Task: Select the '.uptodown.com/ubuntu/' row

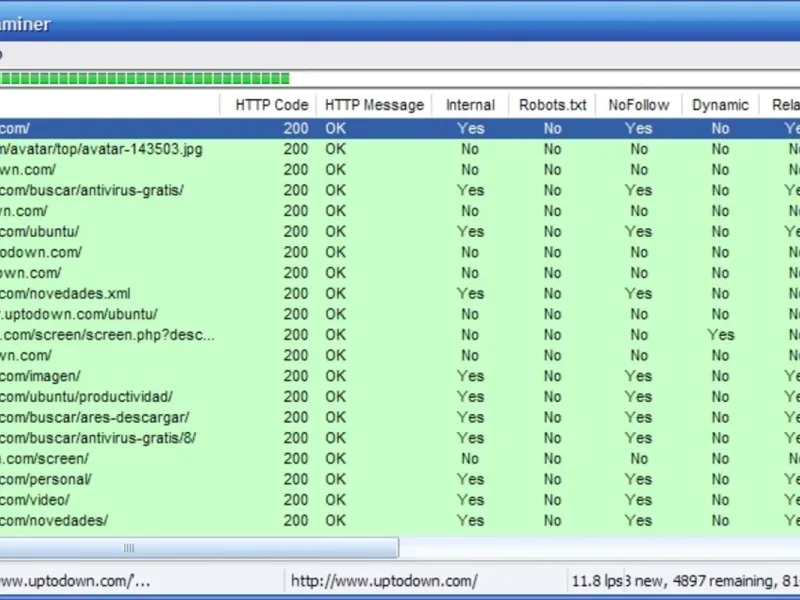Action: click(400, 314)
